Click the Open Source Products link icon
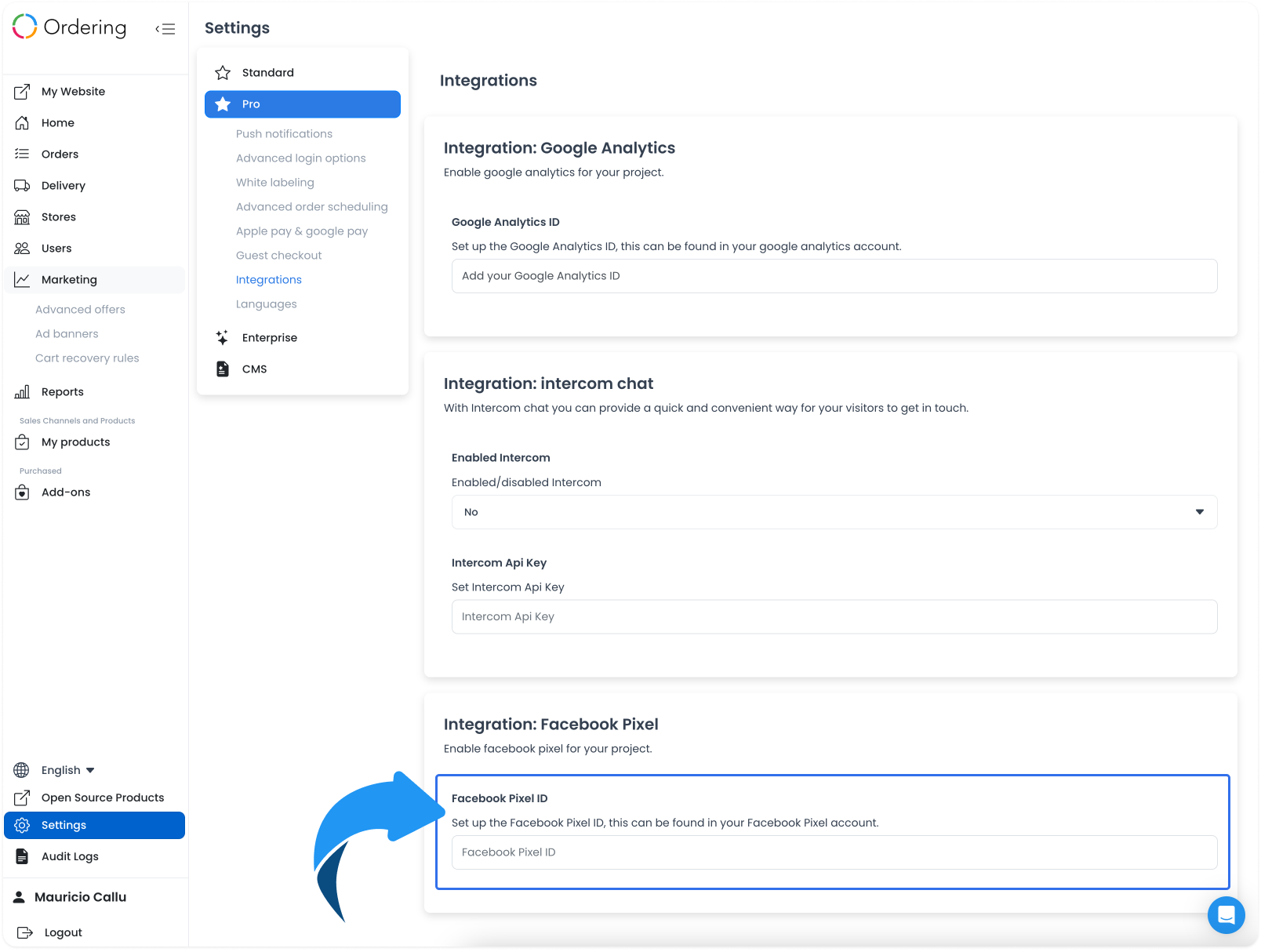 [x=22, y=798]
